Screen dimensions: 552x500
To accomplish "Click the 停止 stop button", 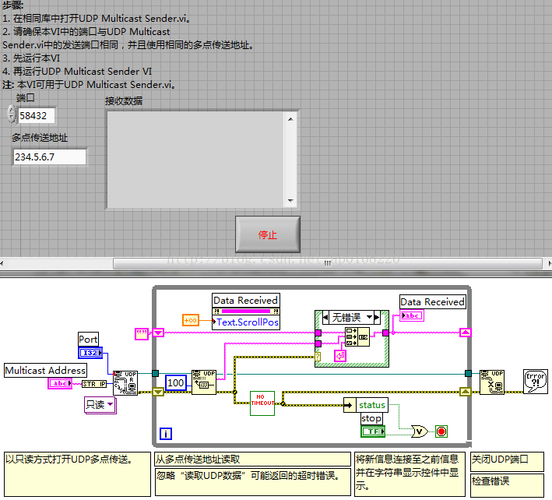I will click(268, 234).
